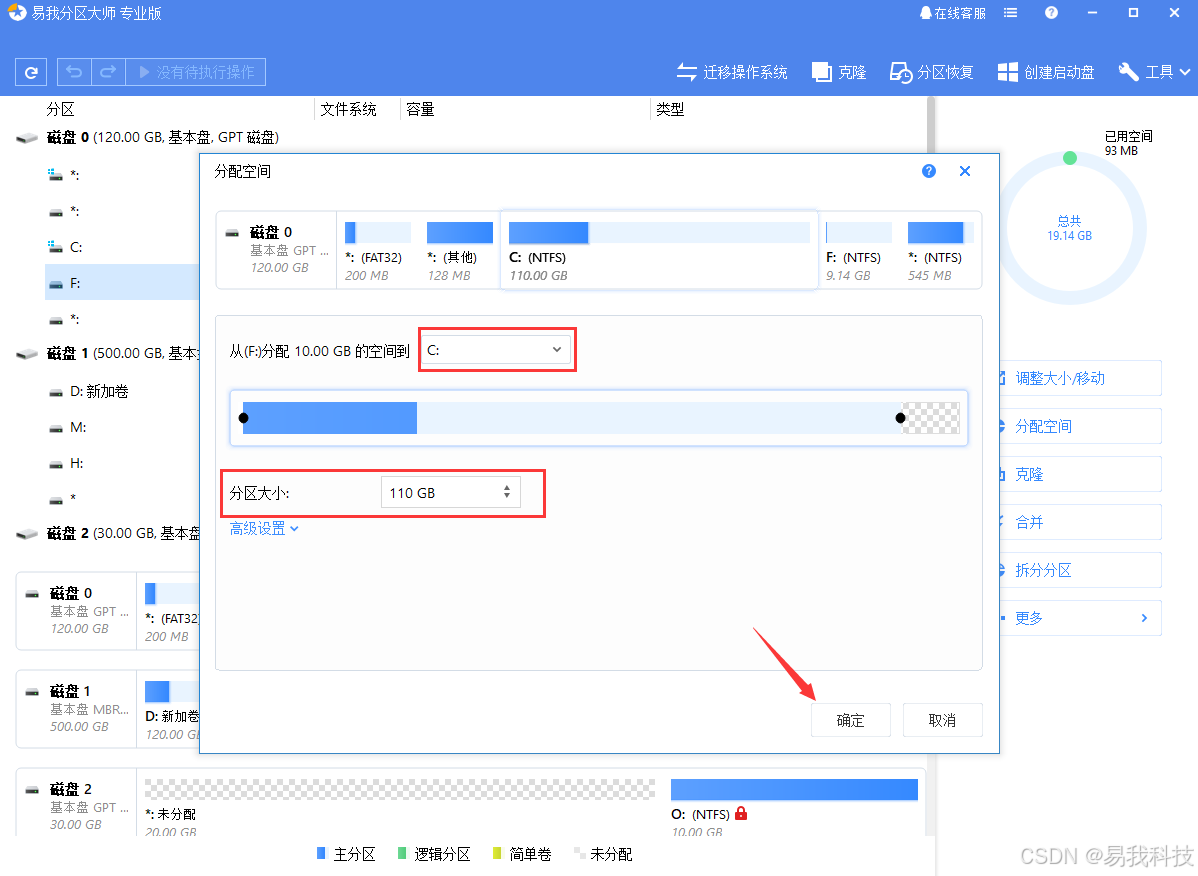
Task: Select Disk 2 (磁盘 2) row in list
Action: pyautogui.click(x=107, y=533)
